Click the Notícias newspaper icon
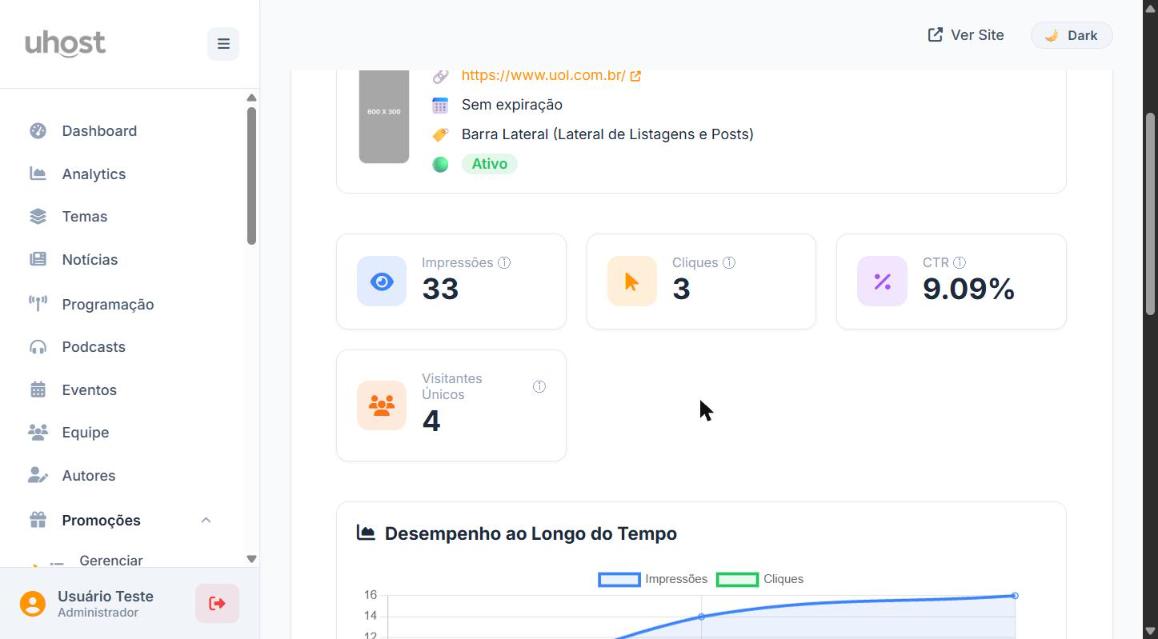Screen dimensions: 1158x639 [x=38, y=259]
